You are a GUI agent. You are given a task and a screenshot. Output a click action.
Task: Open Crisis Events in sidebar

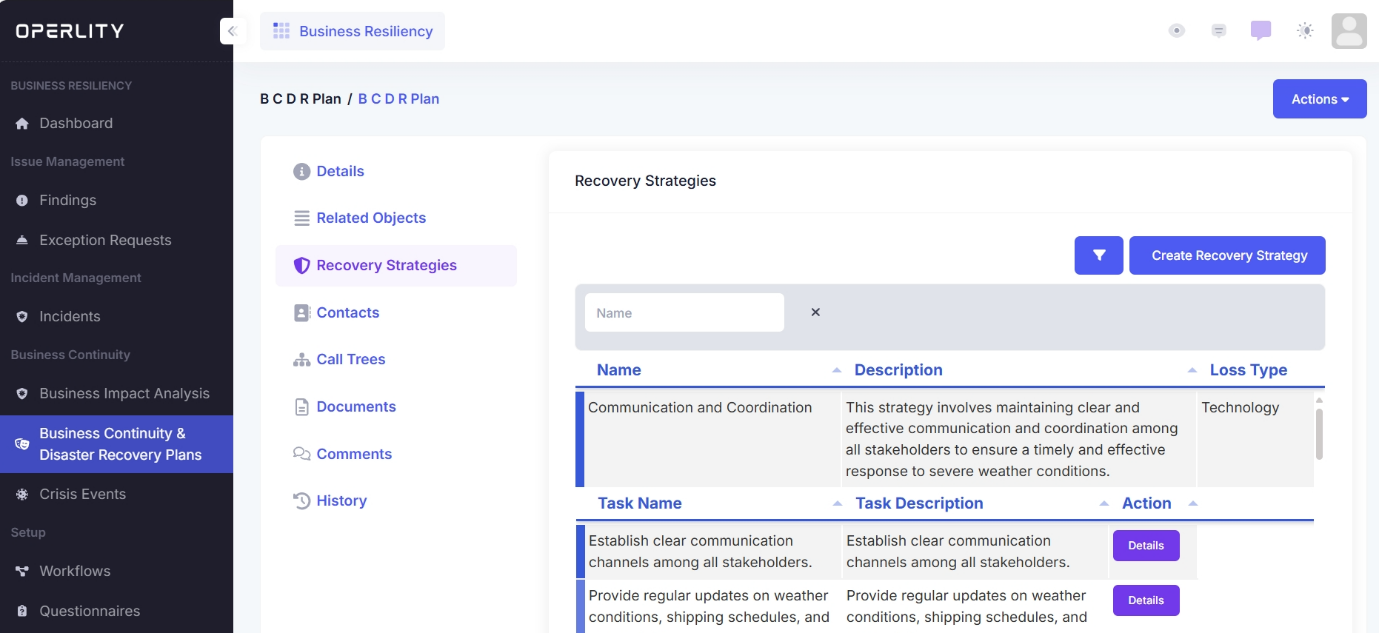point(82,494)
